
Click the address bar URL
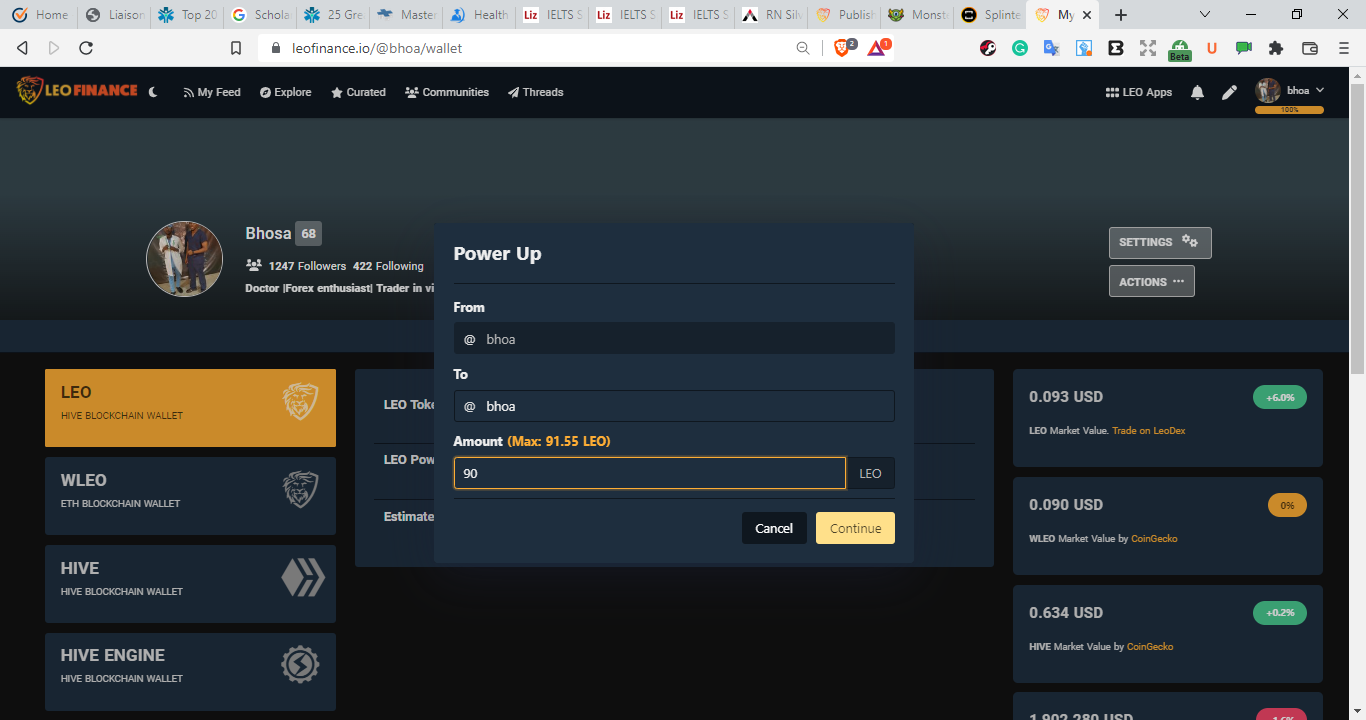[377, 48]
